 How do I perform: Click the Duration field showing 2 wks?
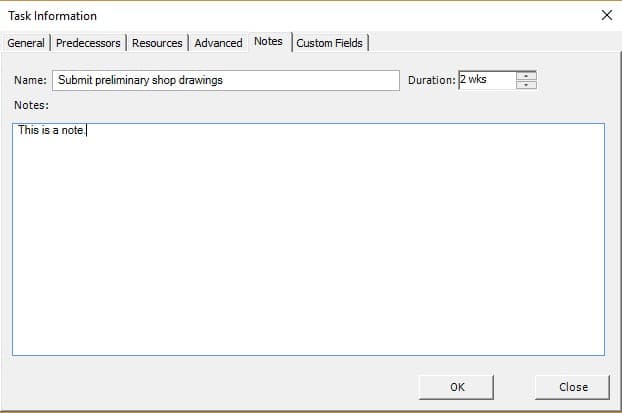pyautogui.click(x=488, y=80)
